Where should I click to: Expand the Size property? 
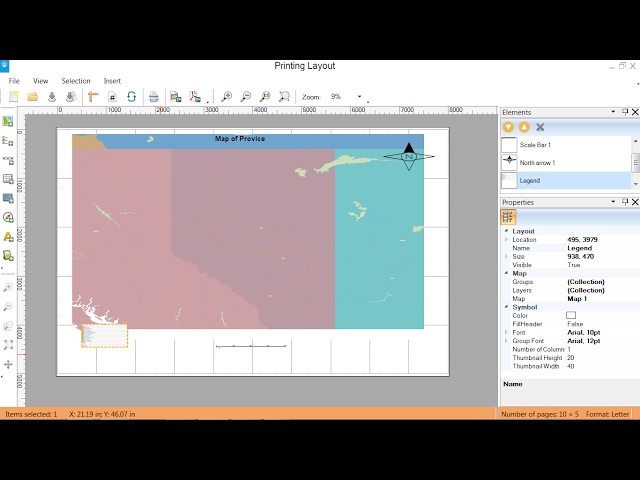[x=506, y=256]
